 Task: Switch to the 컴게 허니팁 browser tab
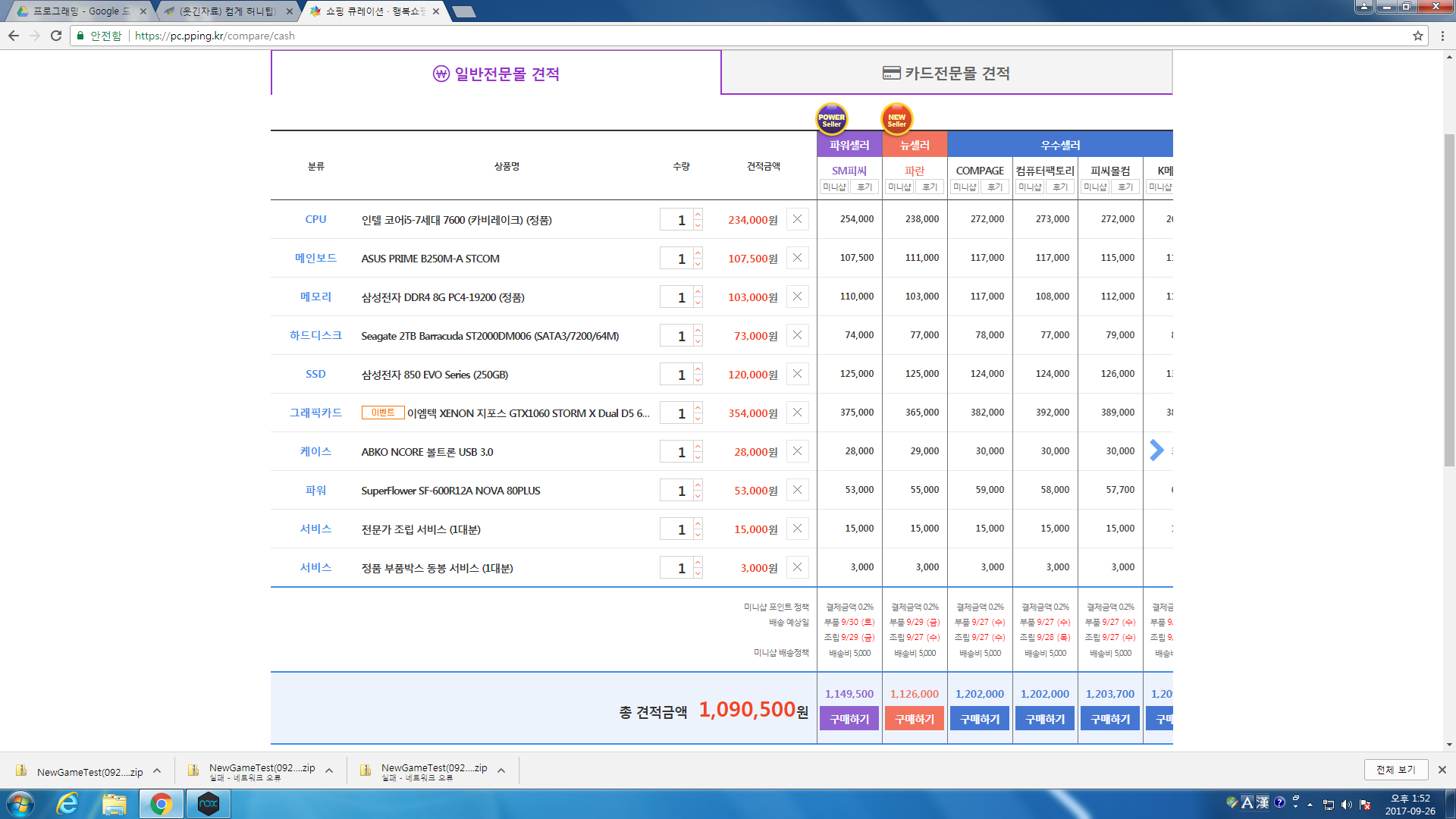tap(227, 11)
